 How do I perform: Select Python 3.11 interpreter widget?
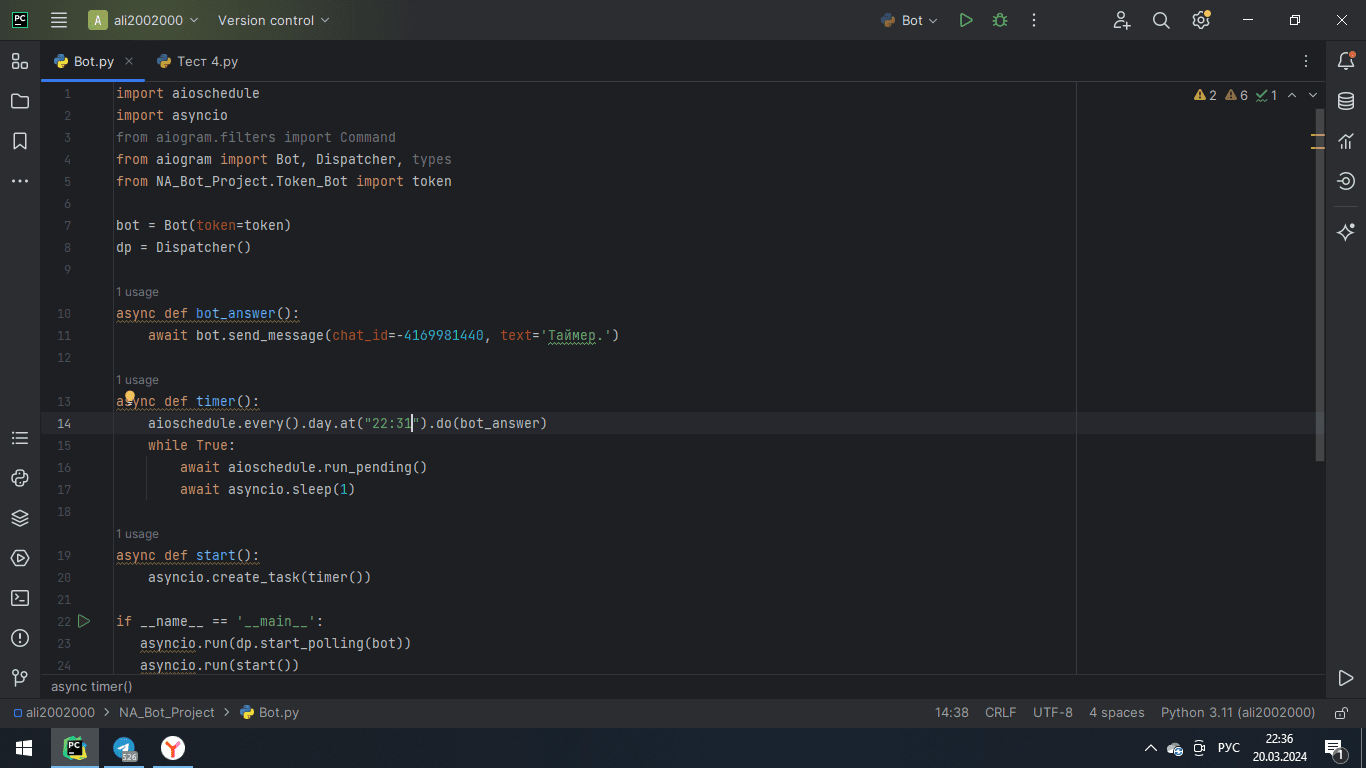pos(1238,713)
